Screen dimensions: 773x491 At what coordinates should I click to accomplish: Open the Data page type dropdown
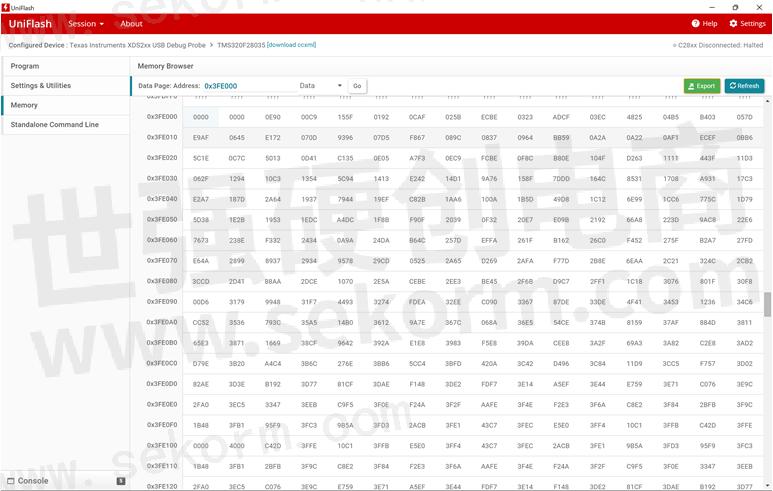click(321, 86)
